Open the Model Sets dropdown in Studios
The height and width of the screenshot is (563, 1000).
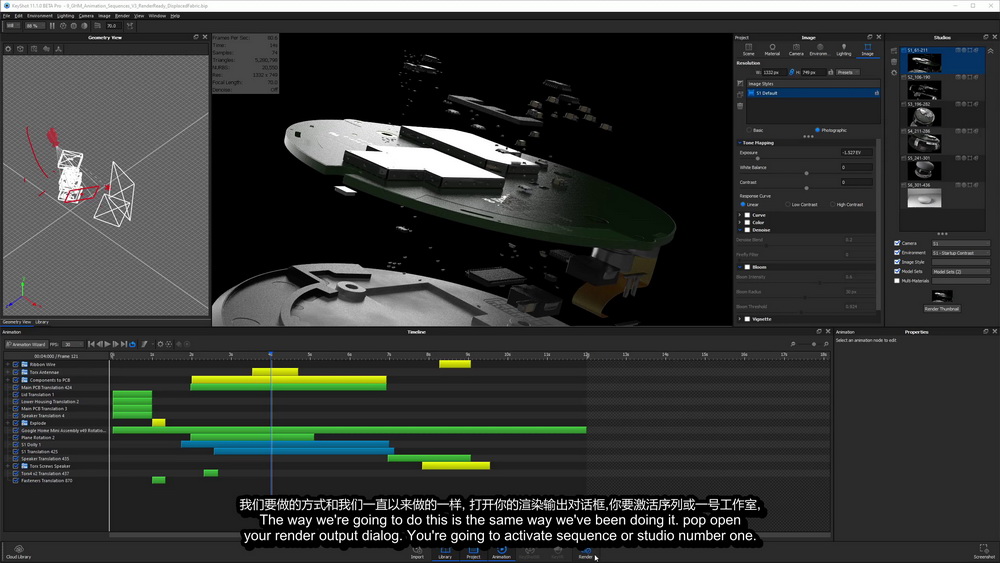pos(960,272)
